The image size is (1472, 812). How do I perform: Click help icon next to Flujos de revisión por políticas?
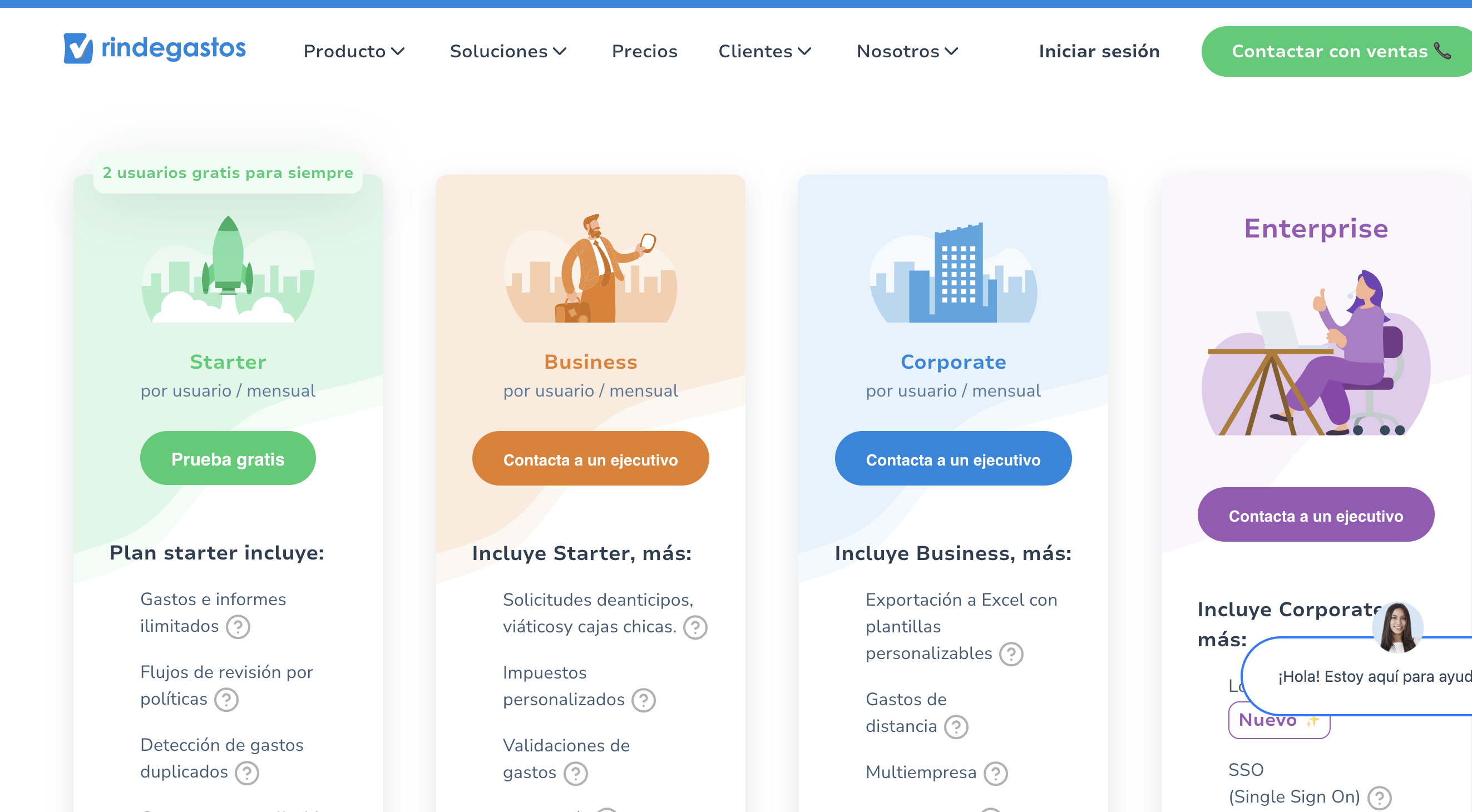click(x=226, y=700)
